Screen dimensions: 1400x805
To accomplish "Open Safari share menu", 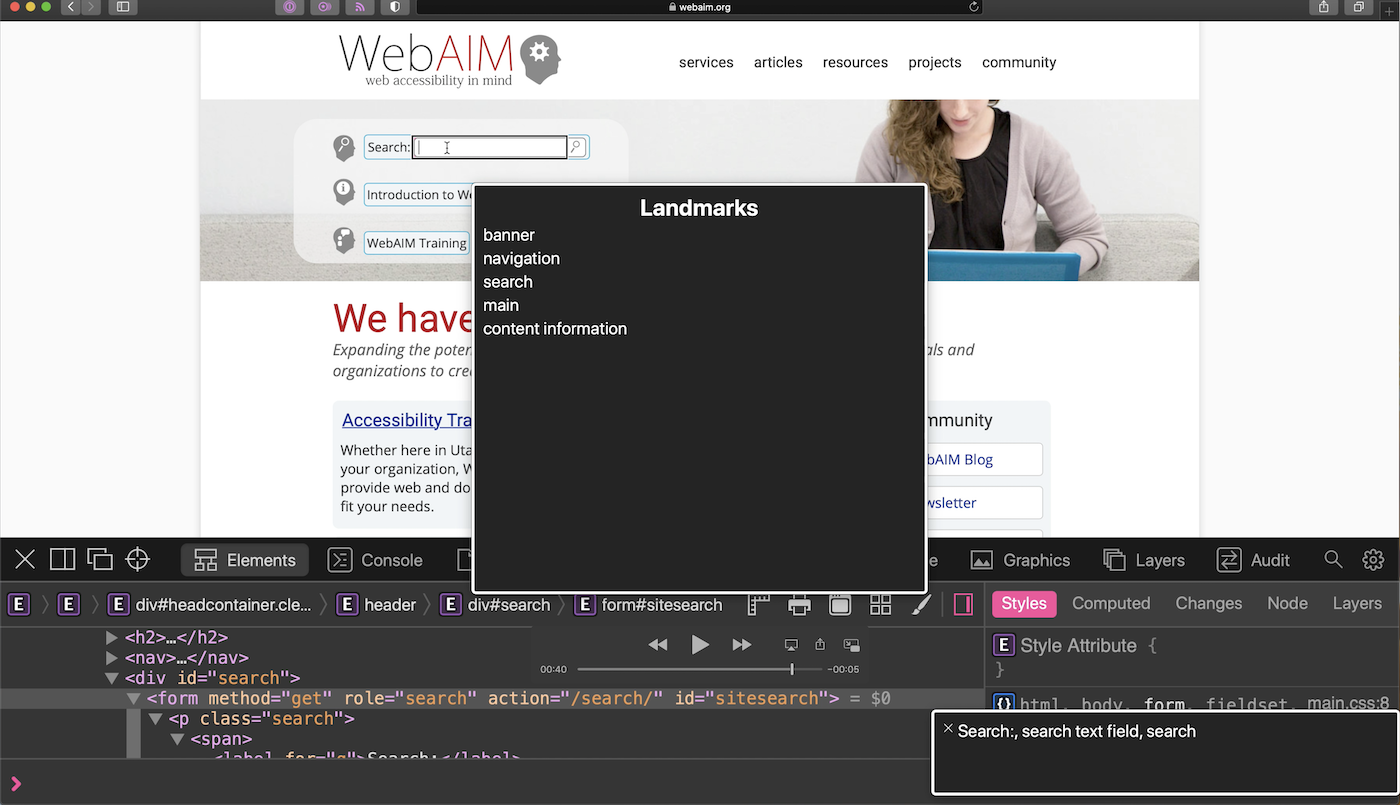I will (x=1324, y=7).
